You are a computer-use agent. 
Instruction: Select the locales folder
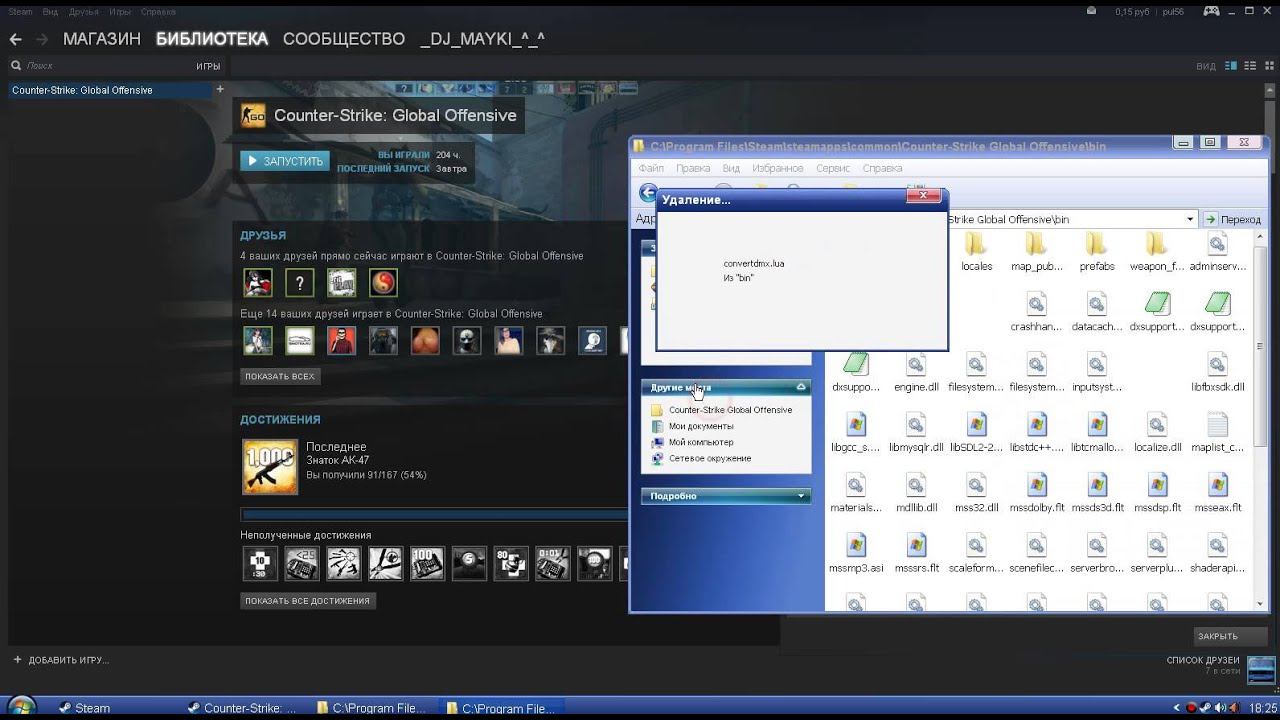(976, 252)
